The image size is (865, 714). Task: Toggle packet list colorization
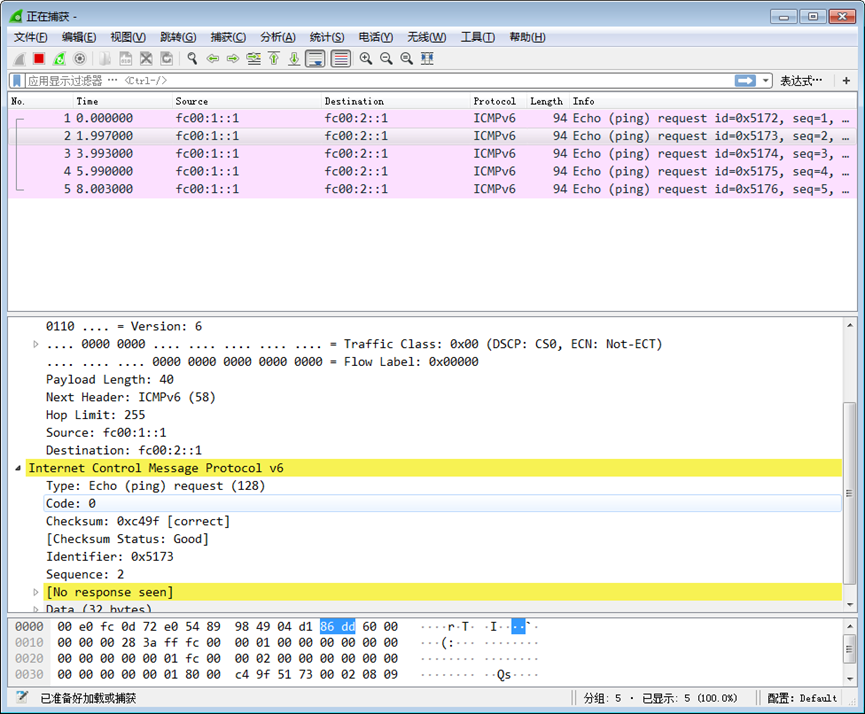pos(341,58)
